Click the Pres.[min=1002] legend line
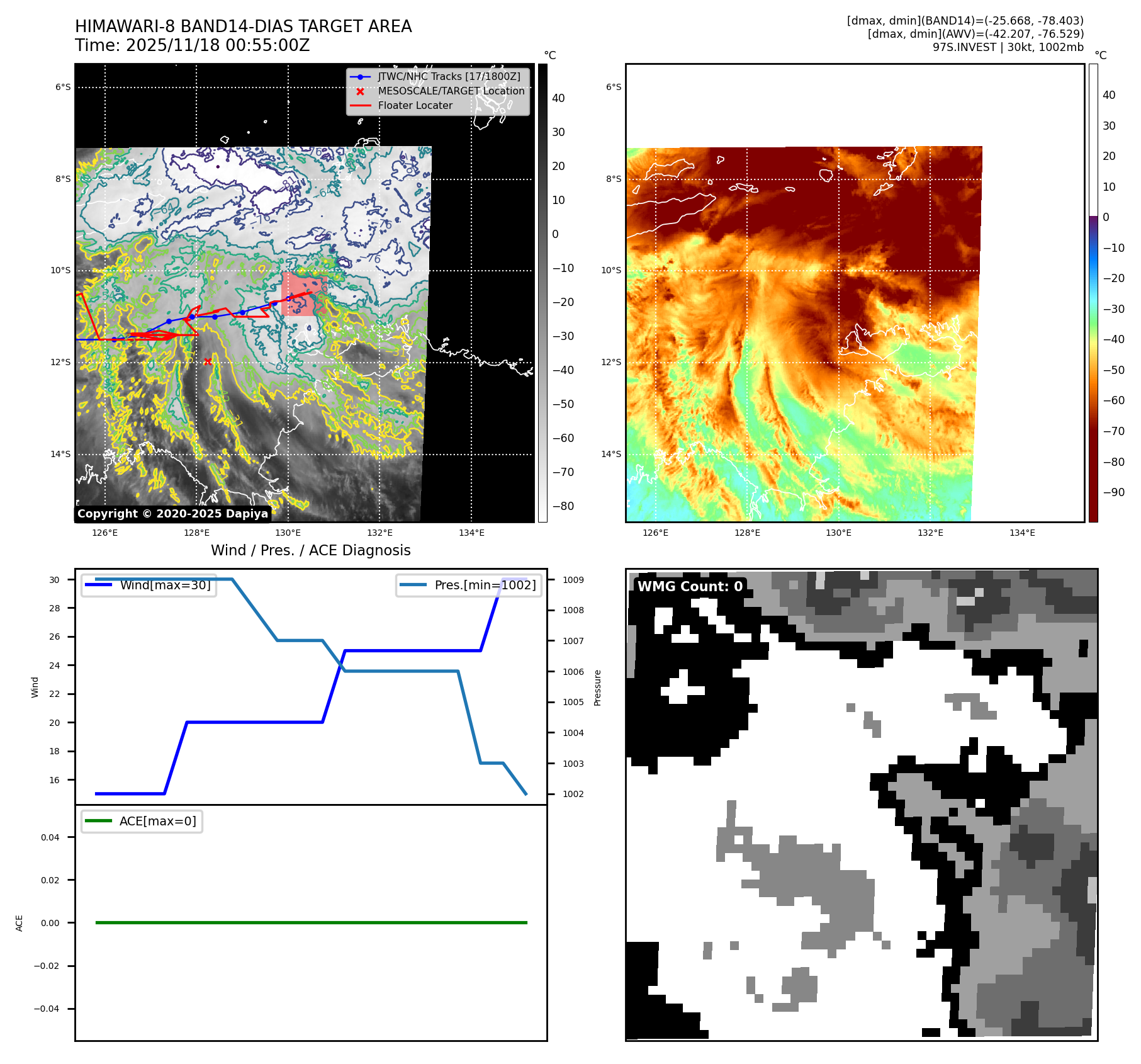 tap(413, 585)
